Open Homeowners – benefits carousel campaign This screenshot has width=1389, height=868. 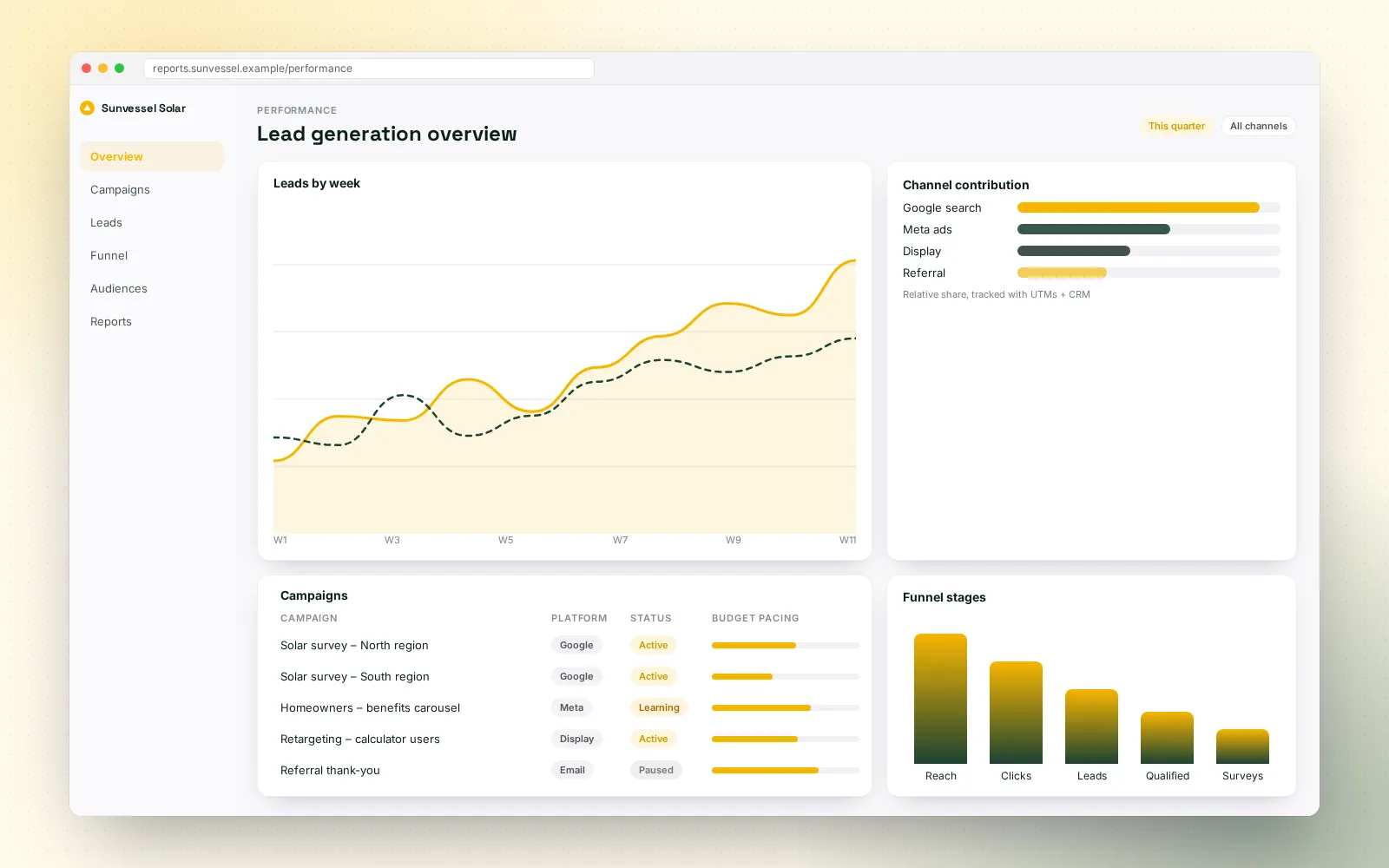pos(370,707)
